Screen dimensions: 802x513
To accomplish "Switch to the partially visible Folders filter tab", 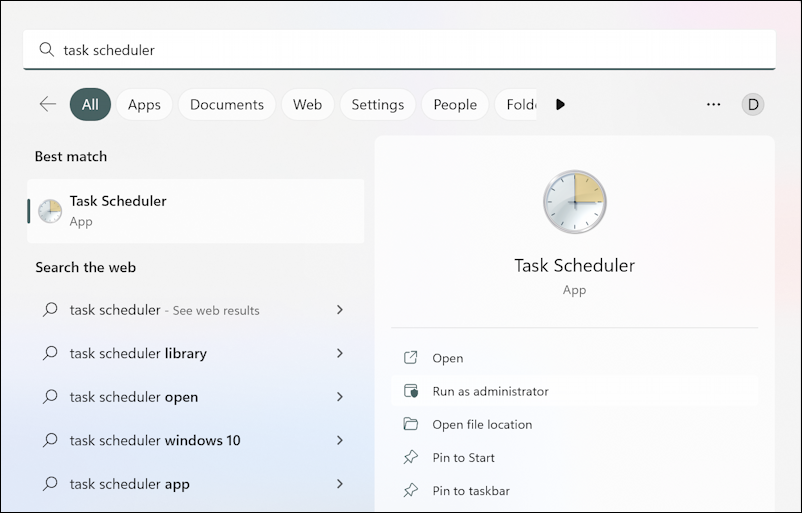I will click(516, 104).
